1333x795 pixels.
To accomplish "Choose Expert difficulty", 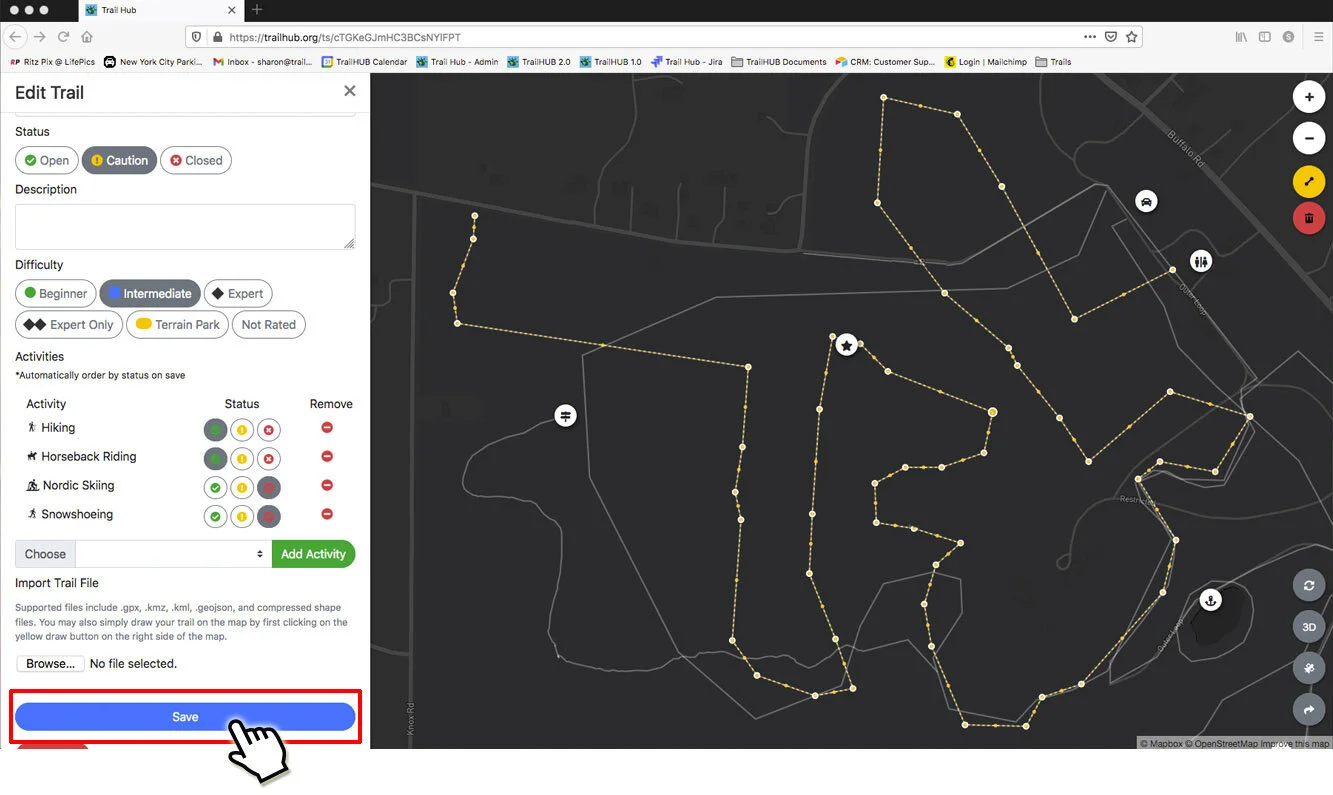I will point(238,293).
